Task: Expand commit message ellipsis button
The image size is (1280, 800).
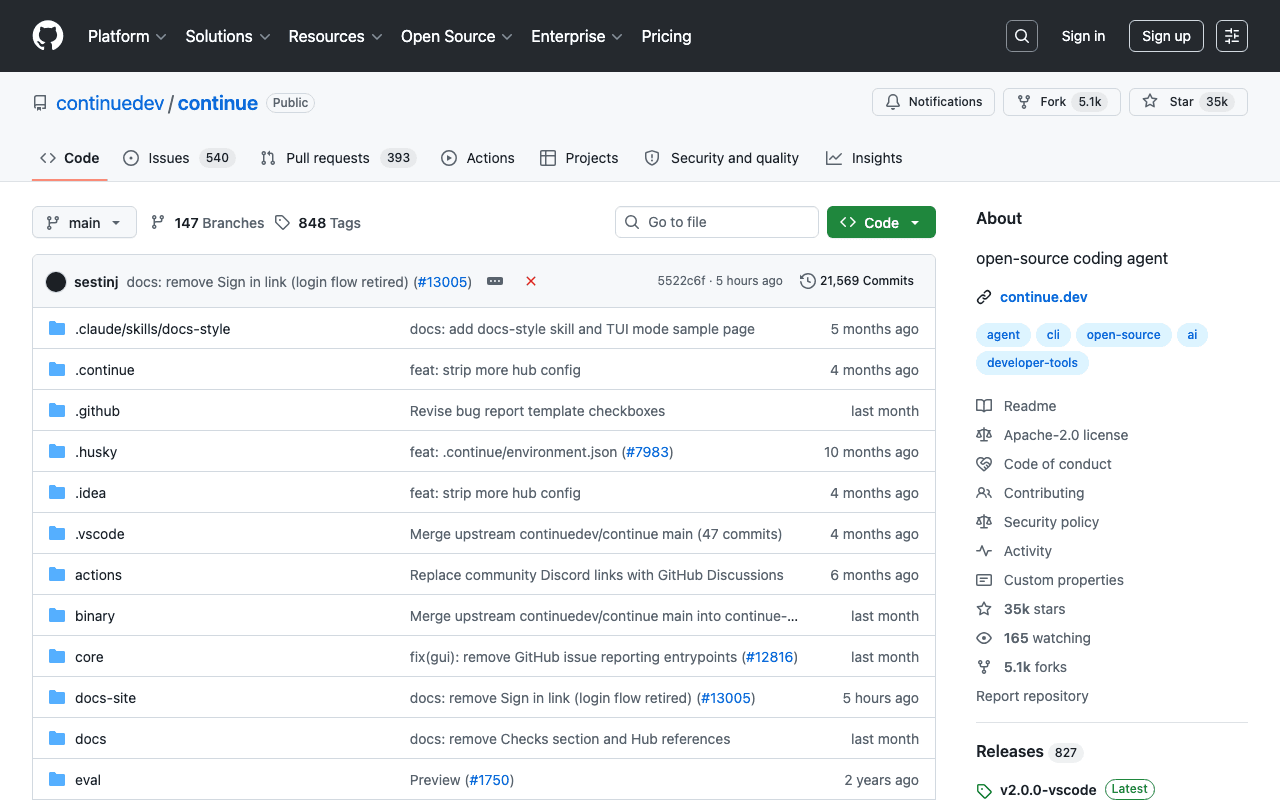Action: 495,281
